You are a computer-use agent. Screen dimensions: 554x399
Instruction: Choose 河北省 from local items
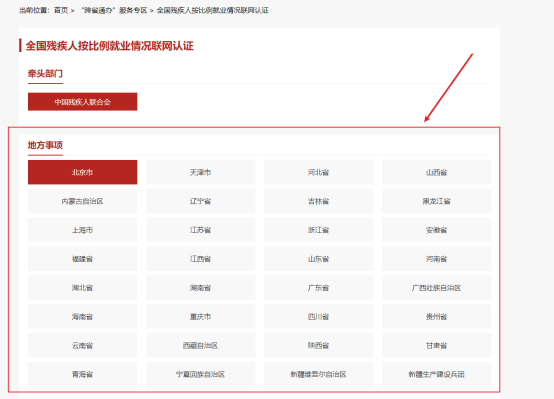318,172
